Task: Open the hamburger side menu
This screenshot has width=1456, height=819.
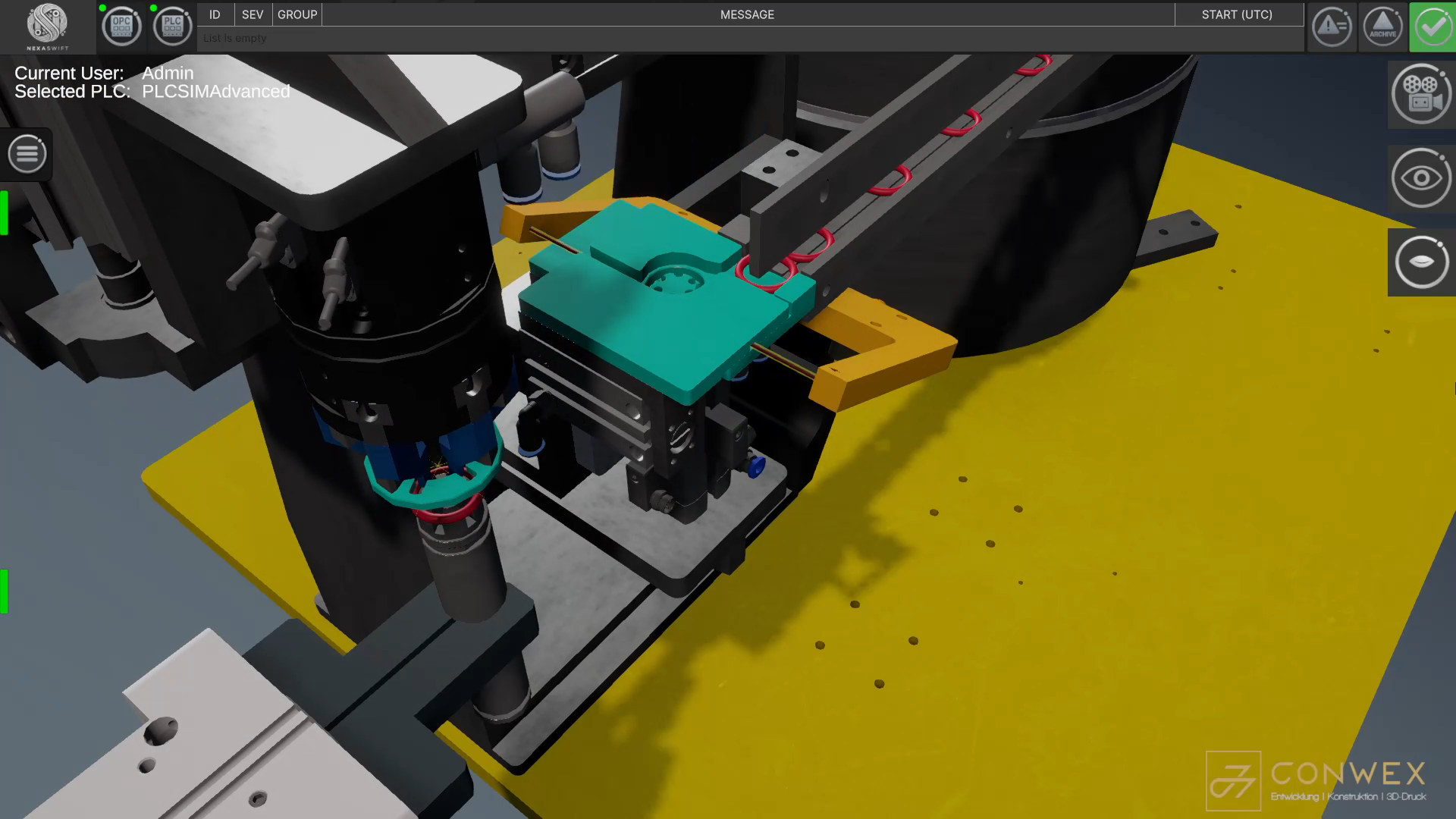Action: pyautogui.click(x=27, y=154)
